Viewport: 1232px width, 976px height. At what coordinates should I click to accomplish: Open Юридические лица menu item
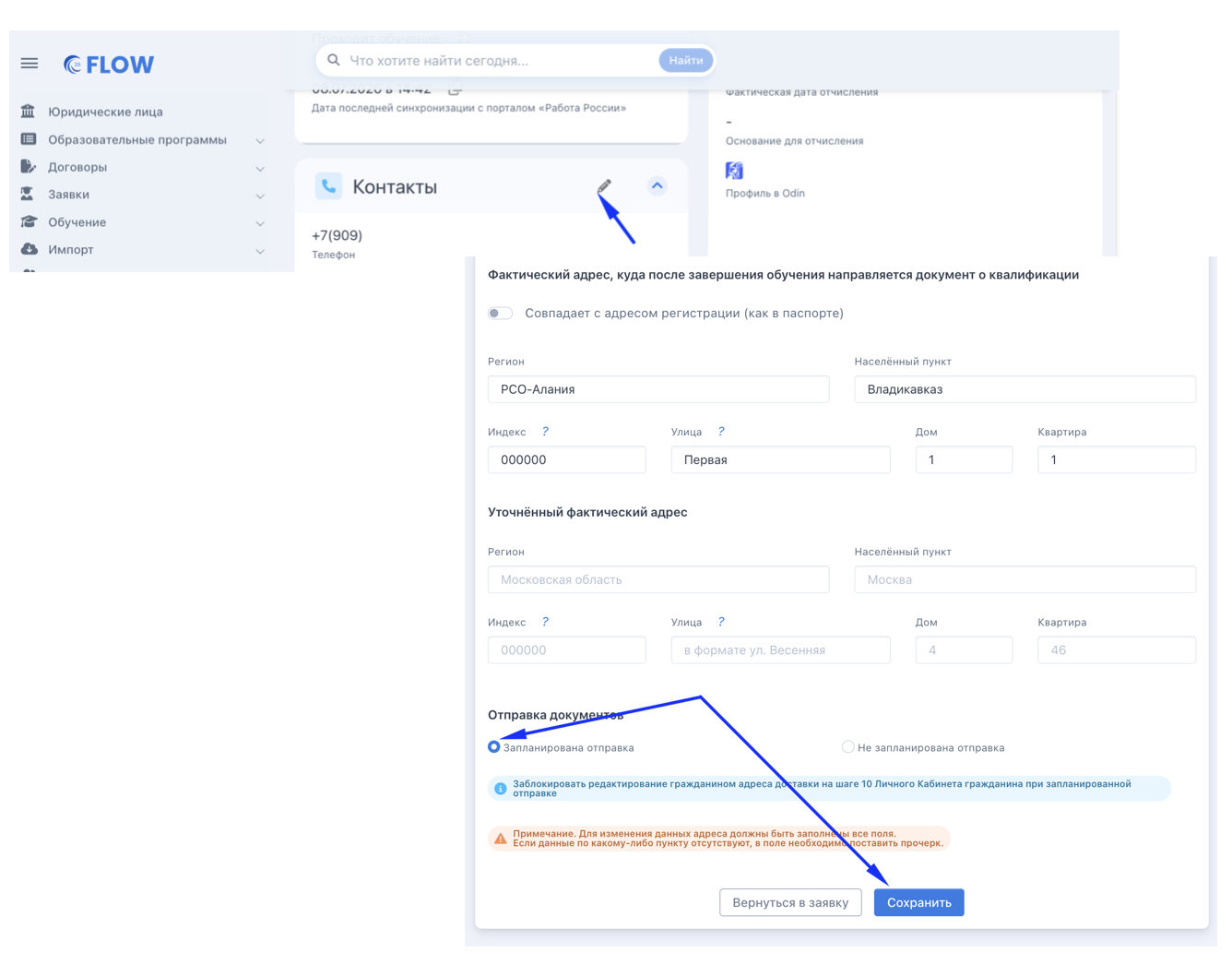[x=105, y=112]
